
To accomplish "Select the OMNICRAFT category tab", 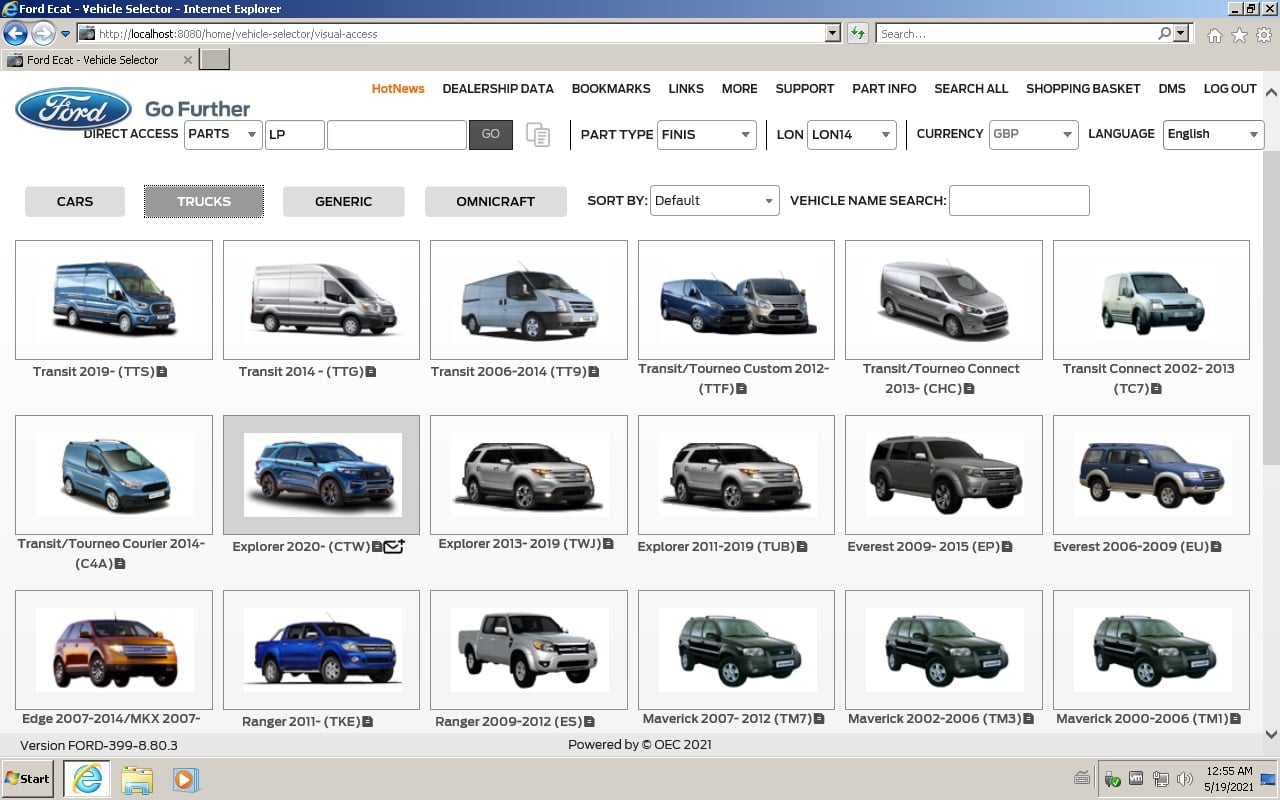I will click(496, 201).
